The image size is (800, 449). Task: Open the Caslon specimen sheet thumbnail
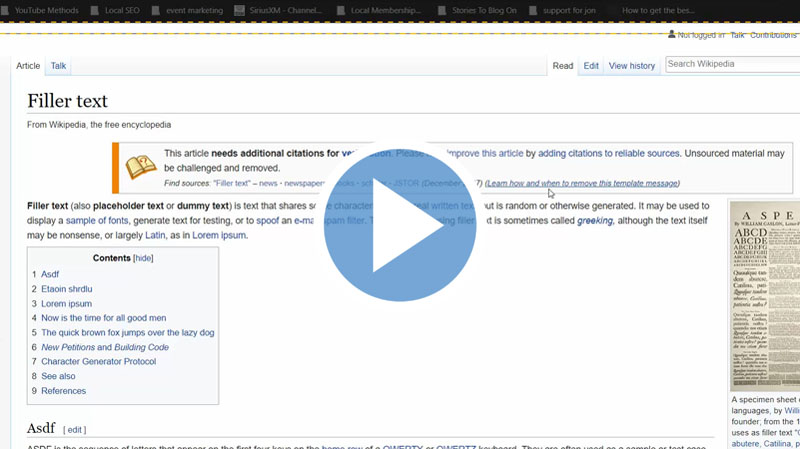765,295
